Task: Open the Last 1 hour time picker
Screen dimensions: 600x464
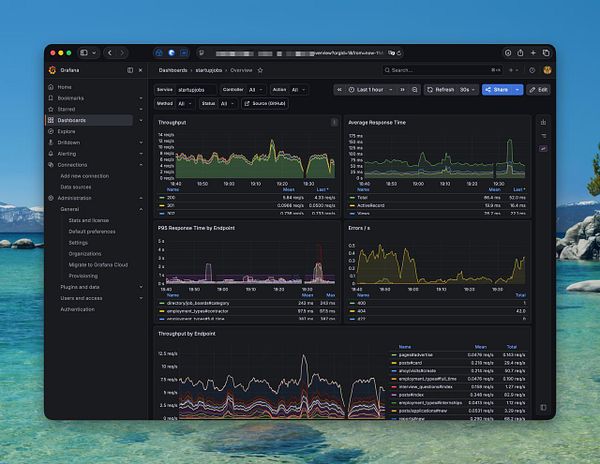Action: tap(370, 90)
